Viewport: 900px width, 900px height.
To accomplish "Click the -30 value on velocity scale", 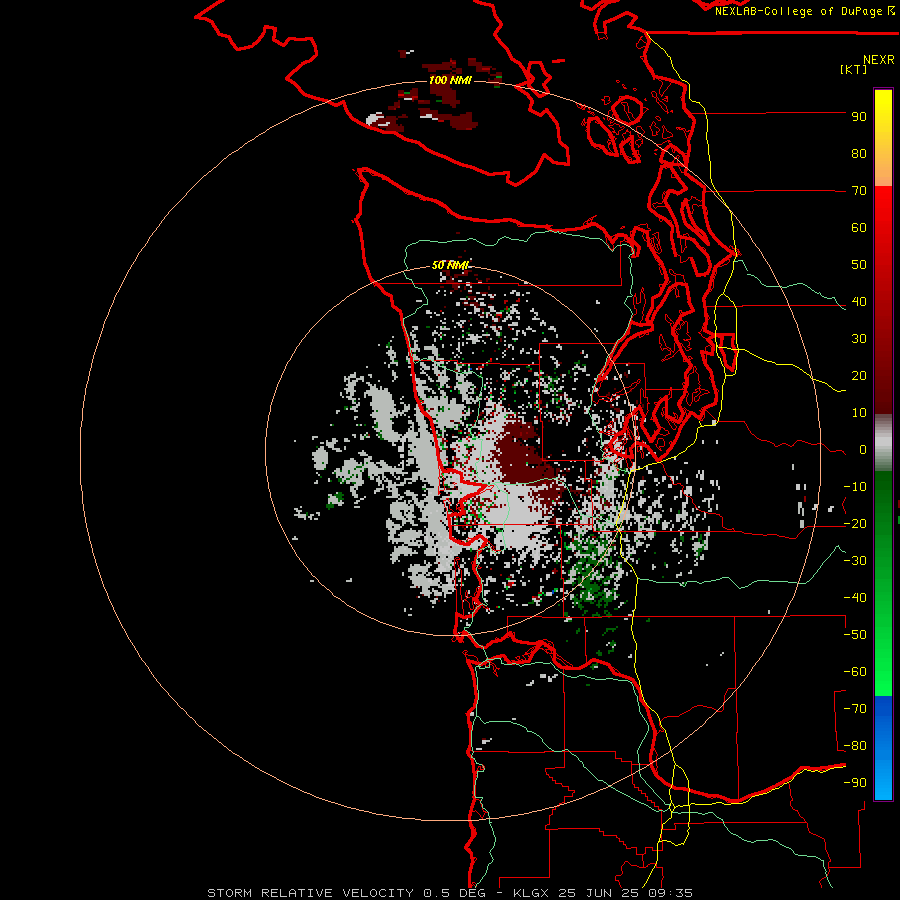I will click(x=855, y=561).
